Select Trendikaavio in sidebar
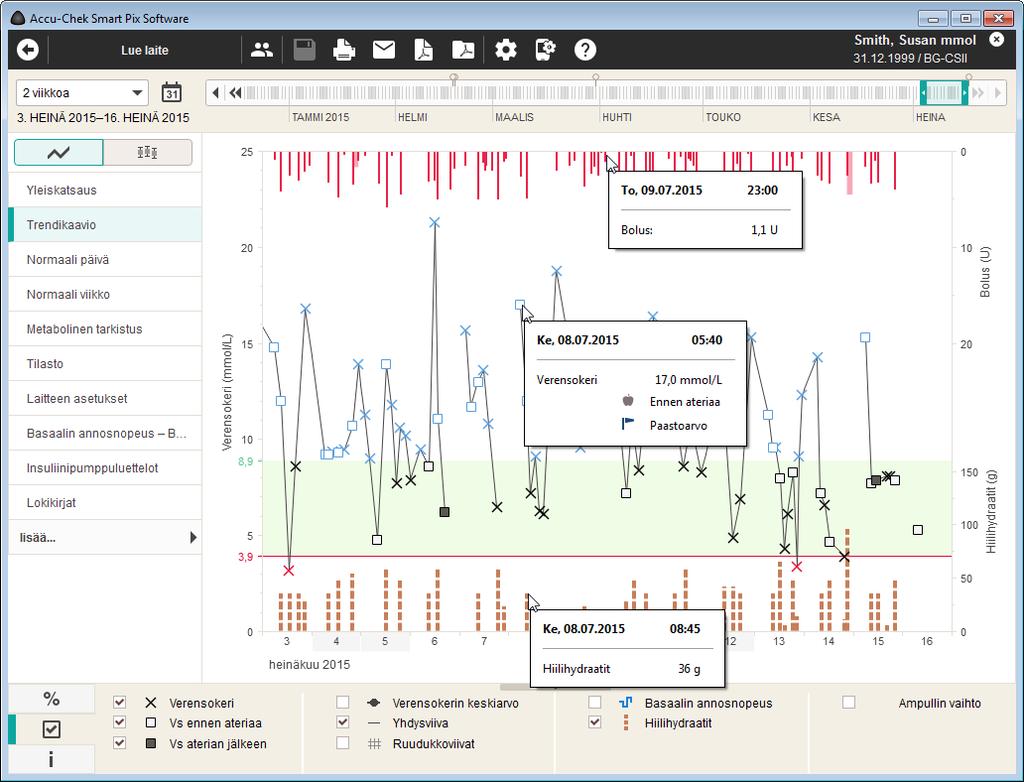 click(104, 225)
